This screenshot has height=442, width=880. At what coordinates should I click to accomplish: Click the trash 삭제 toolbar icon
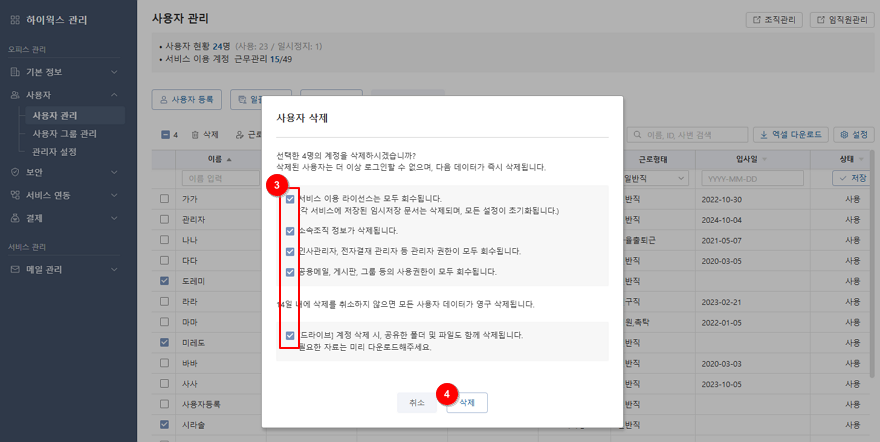[204, 134]
